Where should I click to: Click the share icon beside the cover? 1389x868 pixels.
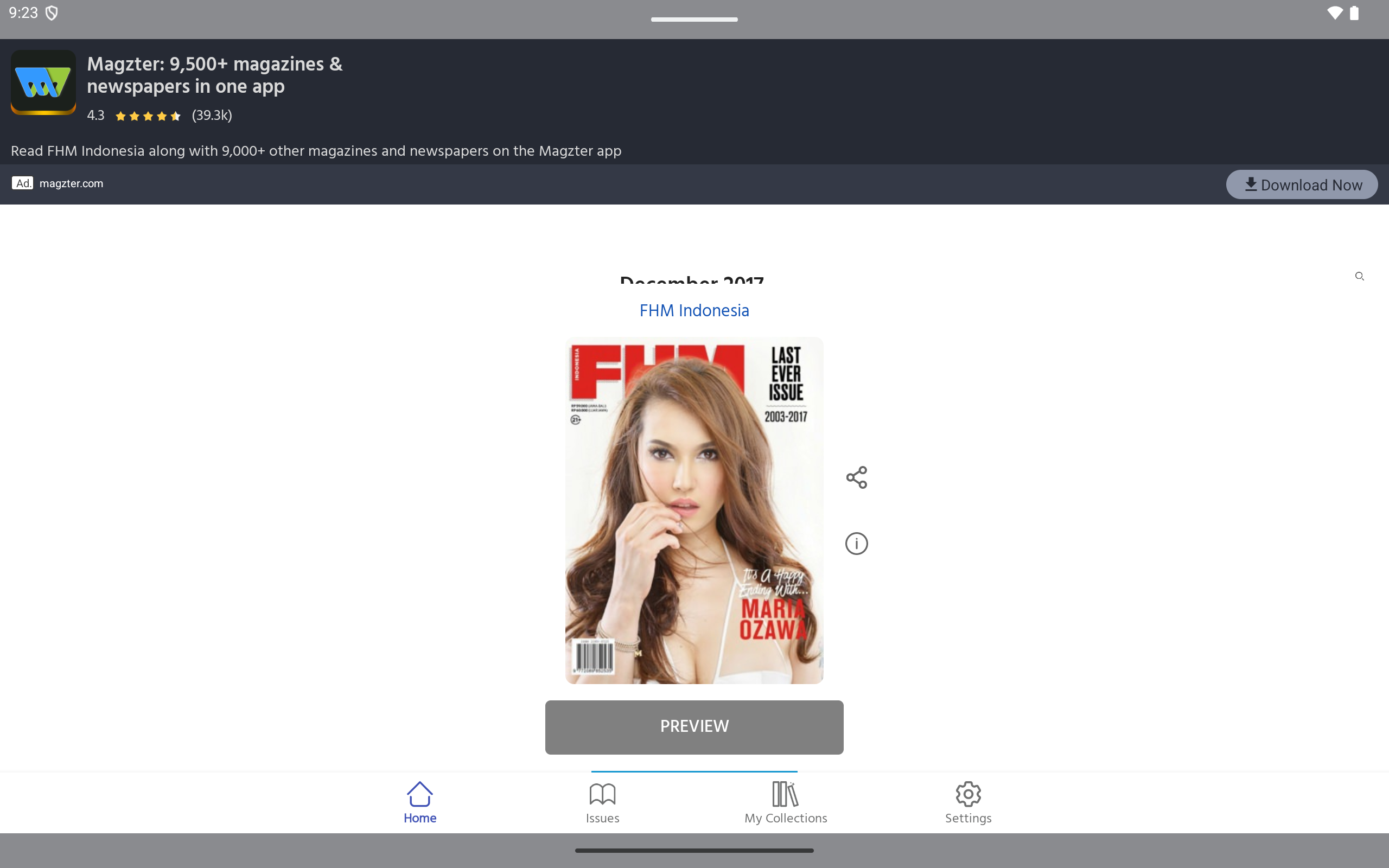click(856, 477)
